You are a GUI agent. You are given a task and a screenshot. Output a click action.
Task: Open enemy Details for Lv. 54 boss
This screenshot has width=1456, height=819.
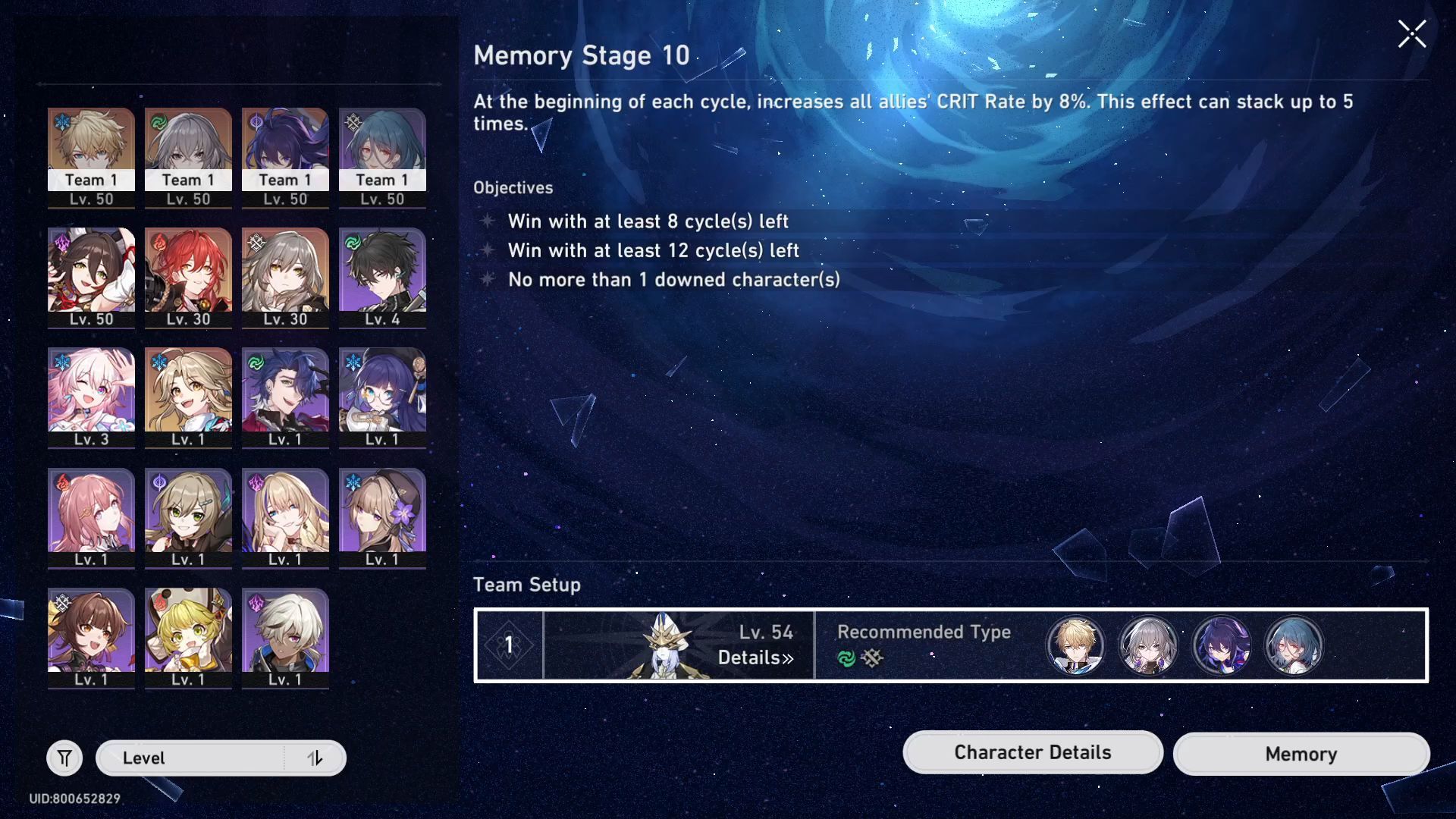755,657
